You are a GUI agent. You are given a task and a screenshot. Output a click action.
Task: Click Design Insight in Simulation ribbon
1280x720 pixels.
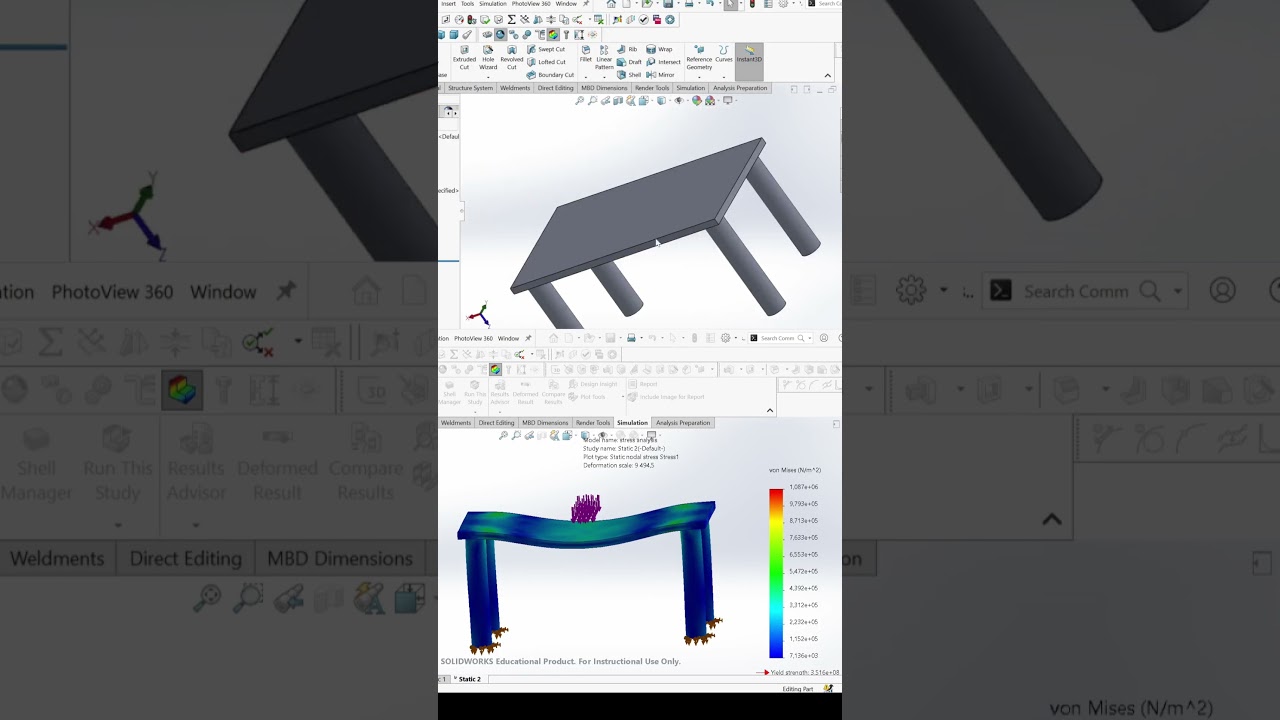pos(593,384)
